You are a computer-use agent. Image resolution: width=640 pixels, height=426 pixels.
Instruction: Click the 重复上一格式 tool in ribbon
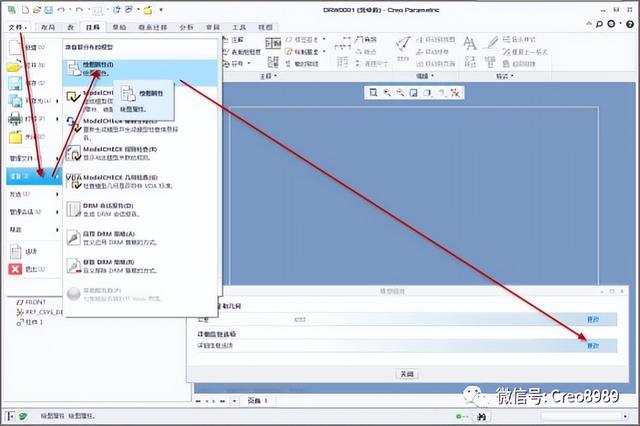coord(524,52)
